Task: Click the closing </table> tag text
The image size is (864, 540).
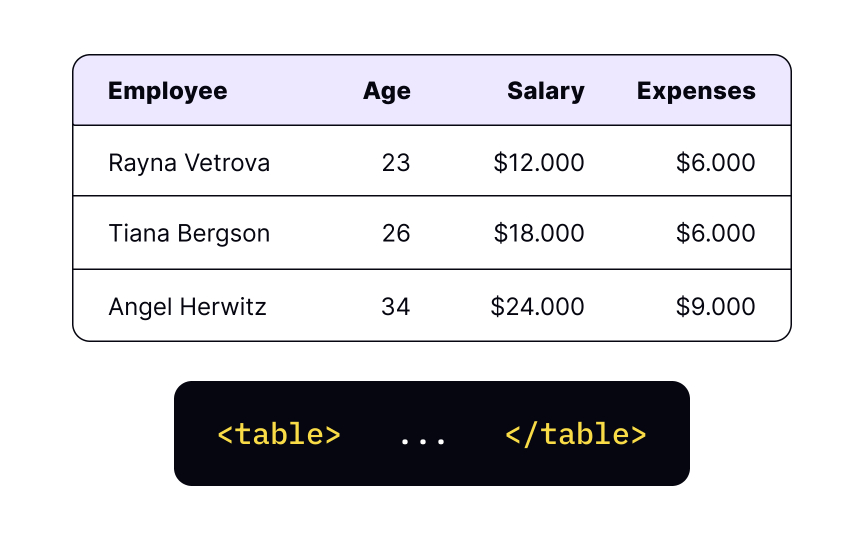Action: click(x=575, y=434)
